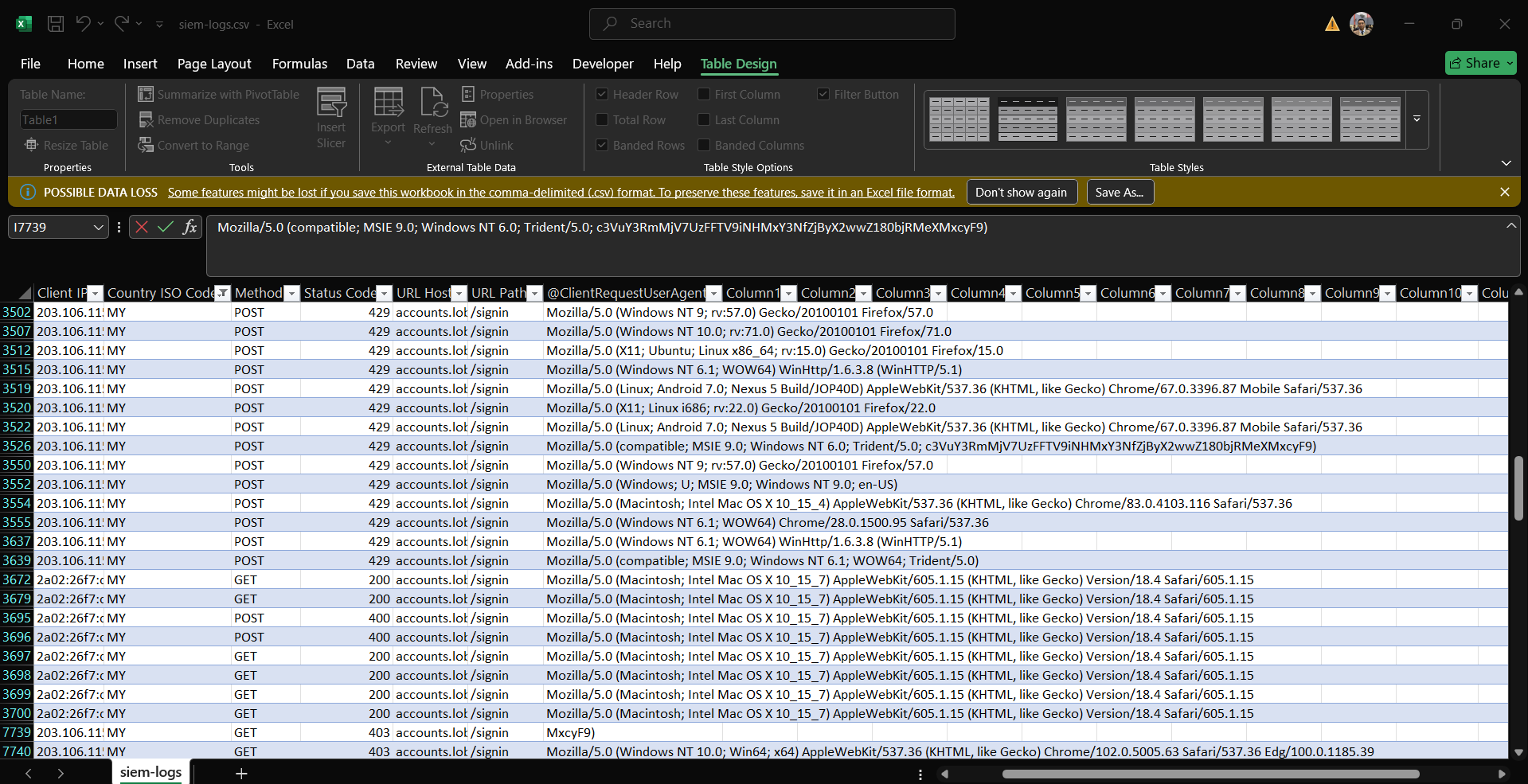Click the Resize Table tool
This screenshot has width=1528, height=784.
tap(67, 145)
